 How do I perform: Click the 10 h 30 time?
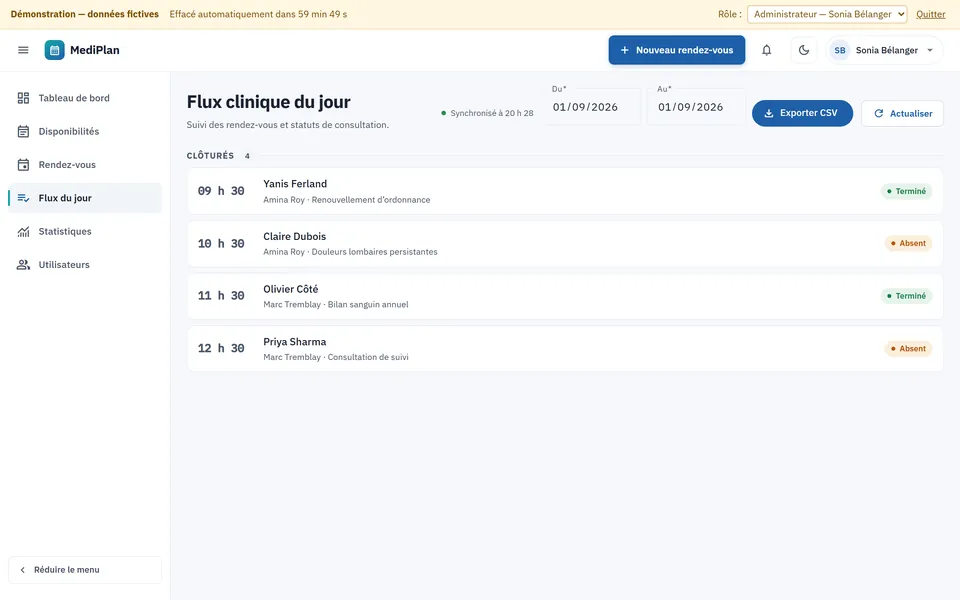221,244
